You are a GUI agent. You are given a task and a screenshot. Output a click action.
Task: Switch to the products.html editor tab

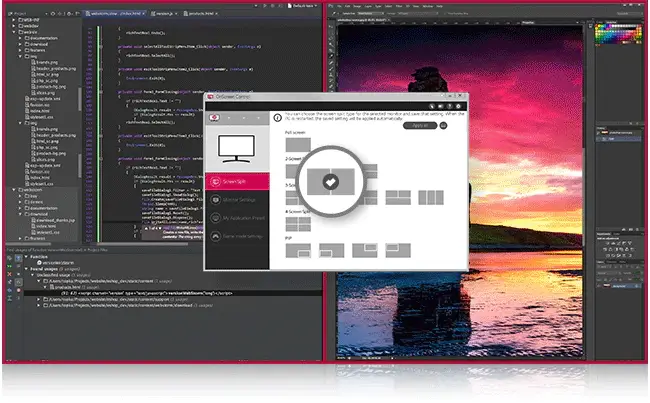pyautogui.click(x=199, y=14)
